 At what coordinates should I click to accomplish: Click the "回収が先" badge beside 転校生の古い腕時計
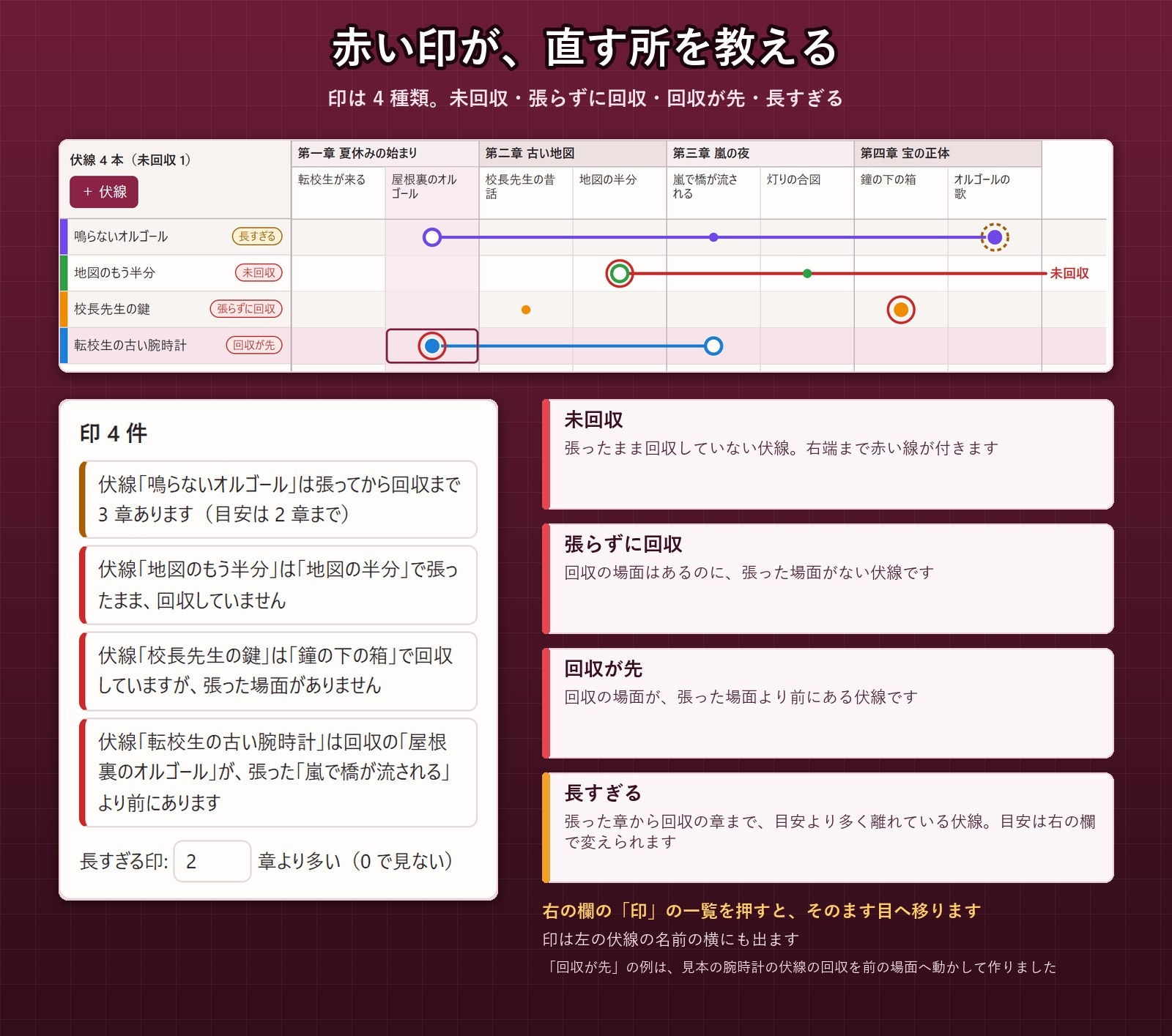pos(254,346)
